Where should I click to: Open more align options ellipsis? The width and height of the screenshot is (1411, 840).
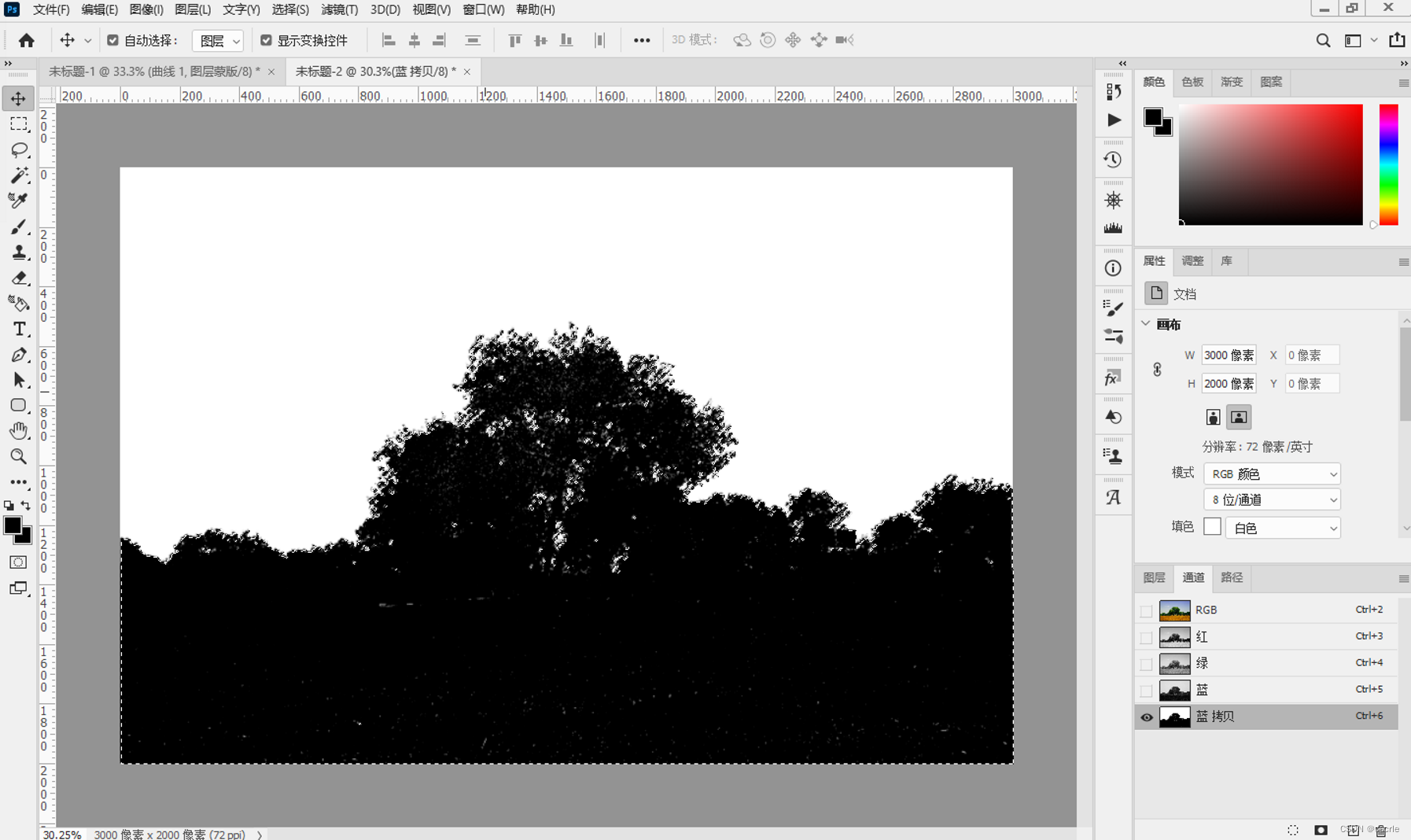pos(642,40)
